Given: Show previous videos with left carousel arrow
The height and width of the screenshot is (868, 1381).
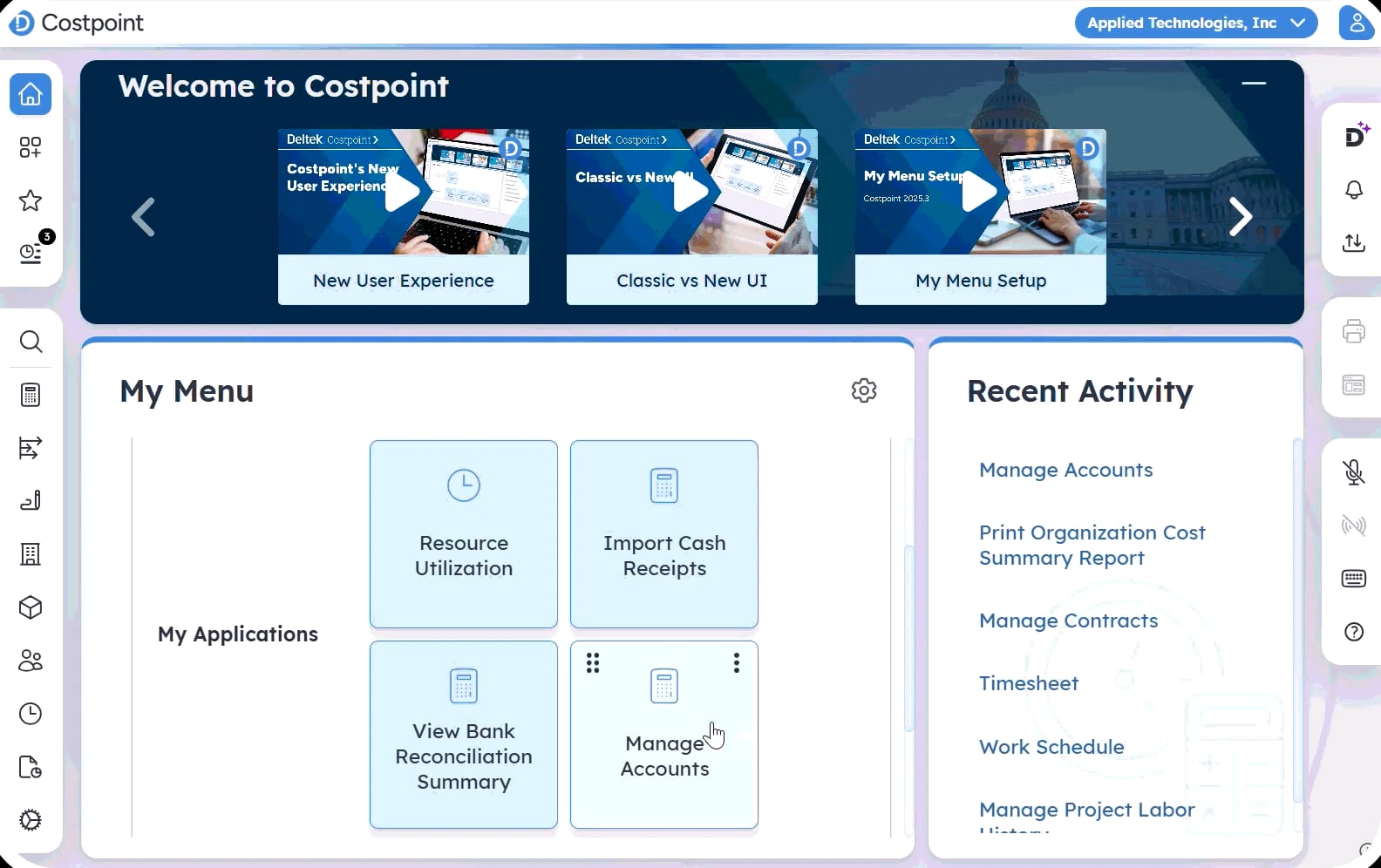Looking at the screenshot, I should [144, 217].
